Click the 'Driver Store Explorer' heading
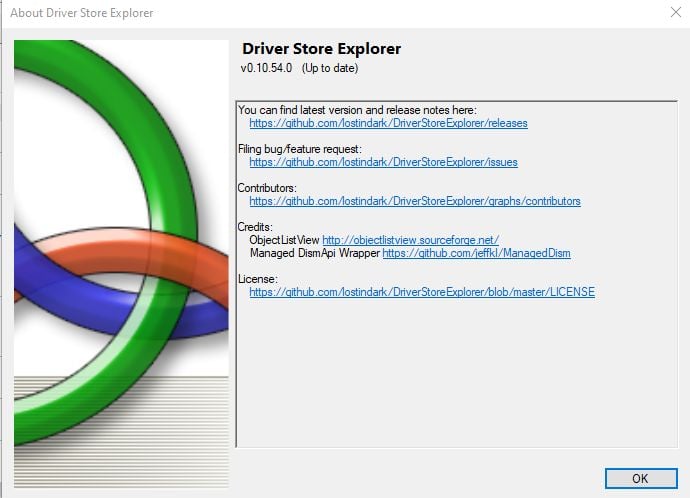This screenshot has height=498, width=690. tap(321, 48)
